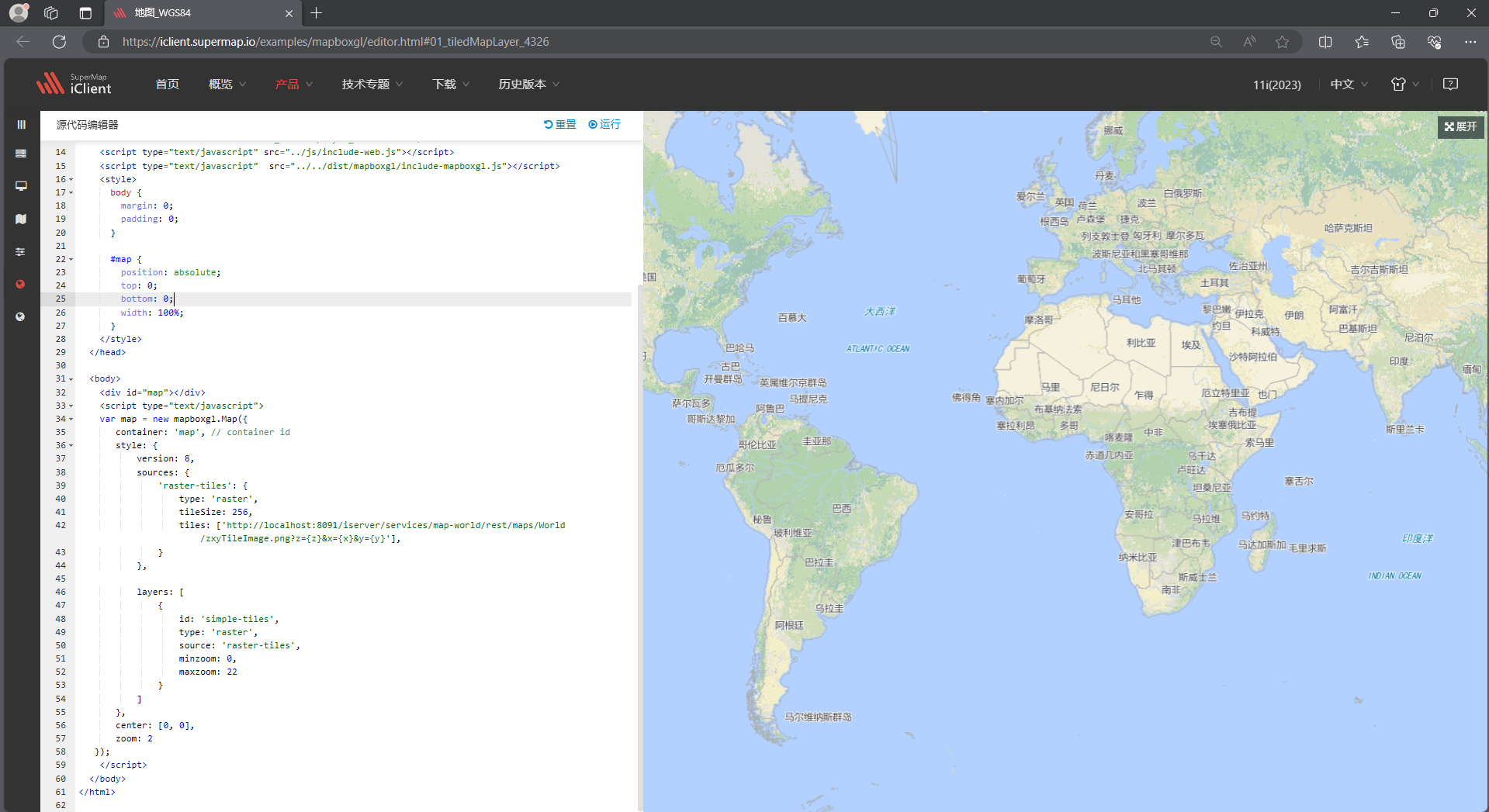Viewport: 1489px width, 812px height.
Task: Open tab actions menu icon
Action: (85, 12)
